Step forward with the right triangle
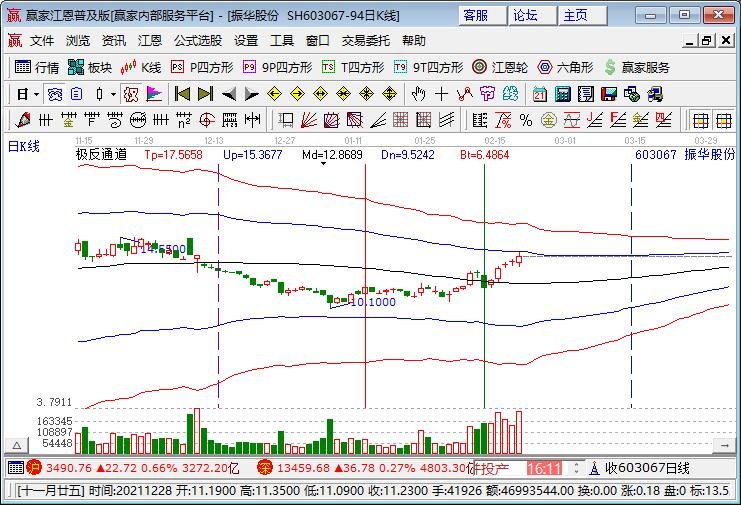 pos(251,94)
